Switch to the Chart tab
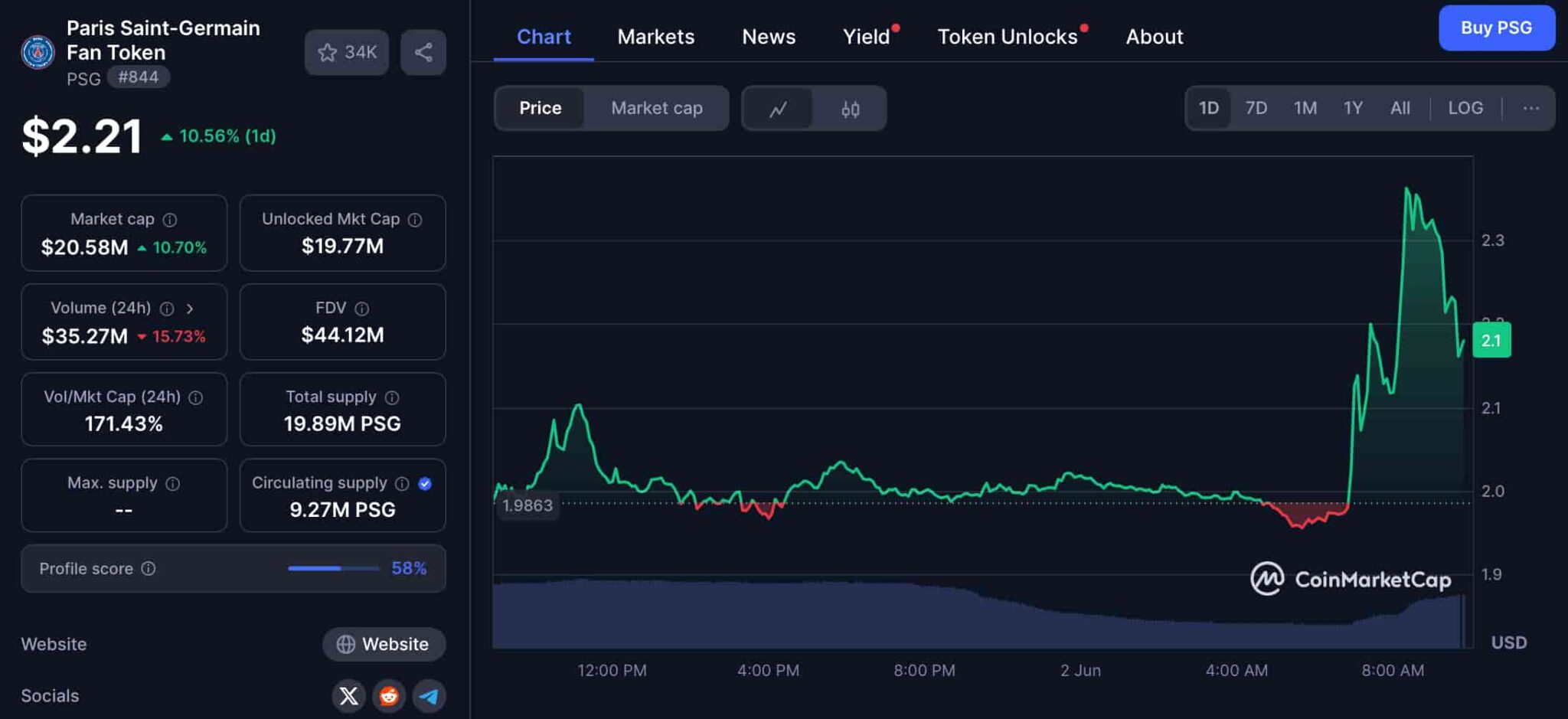 [x=544, y=37]
